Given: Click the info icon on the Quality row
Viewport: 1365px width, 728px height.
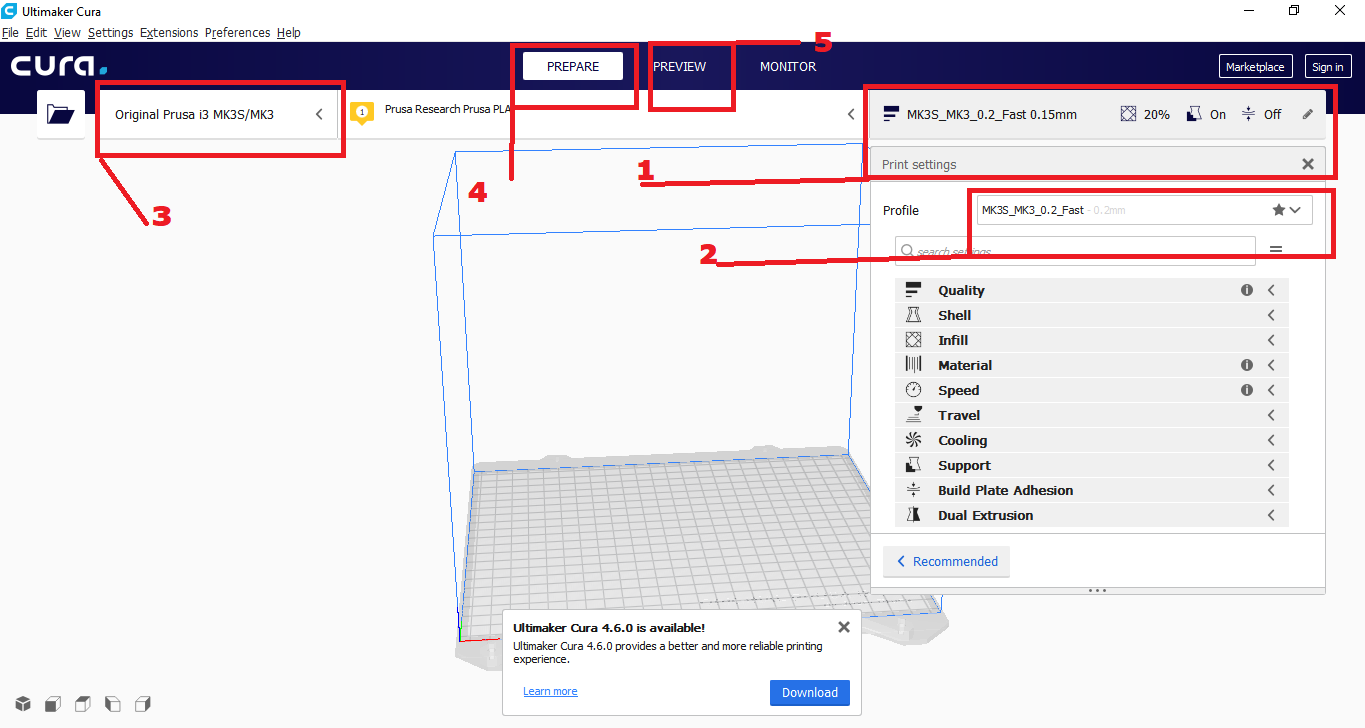Looking at the screenshot, I should 1247,290.
